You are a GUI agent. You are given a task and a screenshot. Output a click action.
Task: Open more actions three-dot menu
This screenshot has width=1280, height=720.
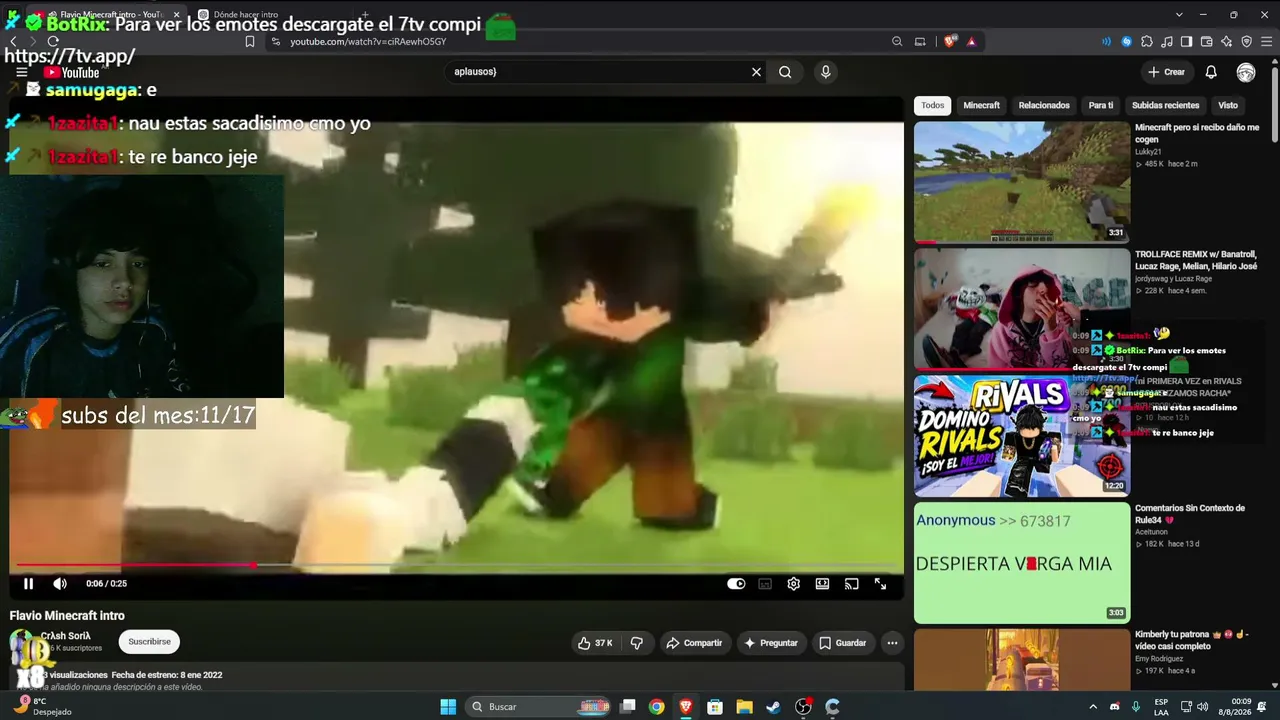[892, 643]
